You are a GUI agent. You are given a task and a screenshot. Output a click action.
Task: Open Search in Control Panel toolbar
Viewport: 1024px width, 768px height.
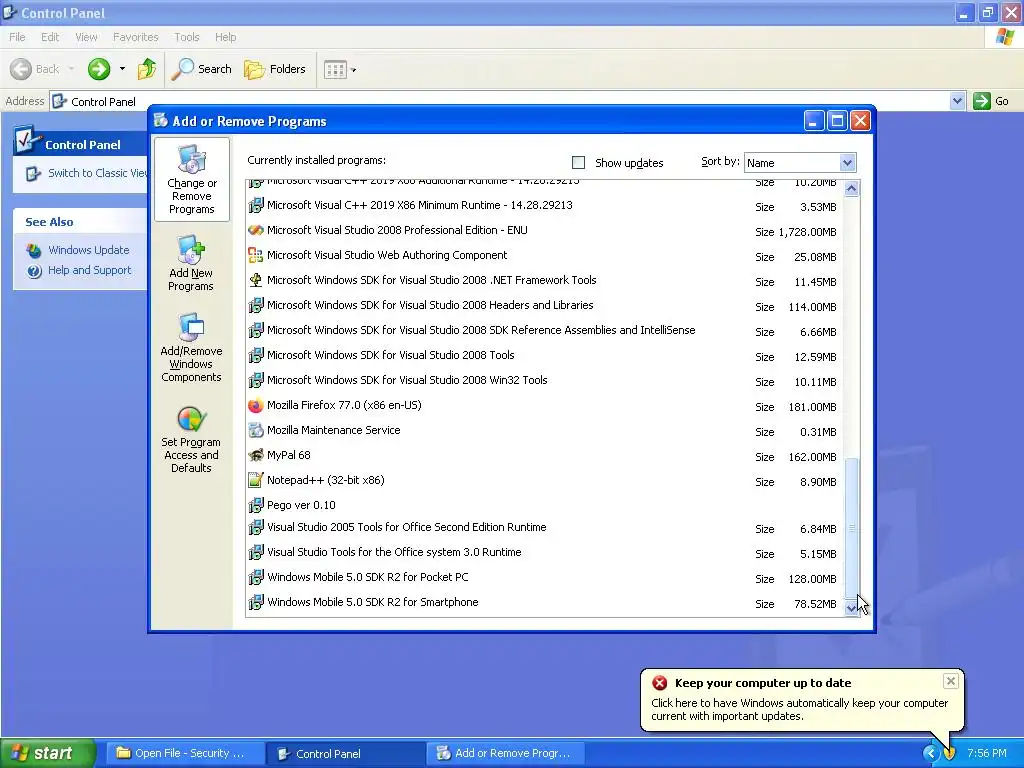pos(202,69)
